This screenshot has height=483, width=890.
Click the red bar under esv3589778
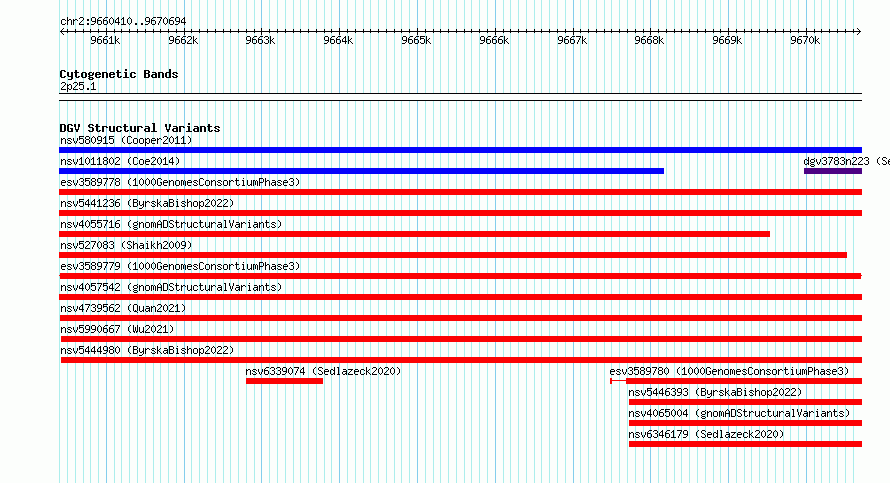[x=460, y=192]
